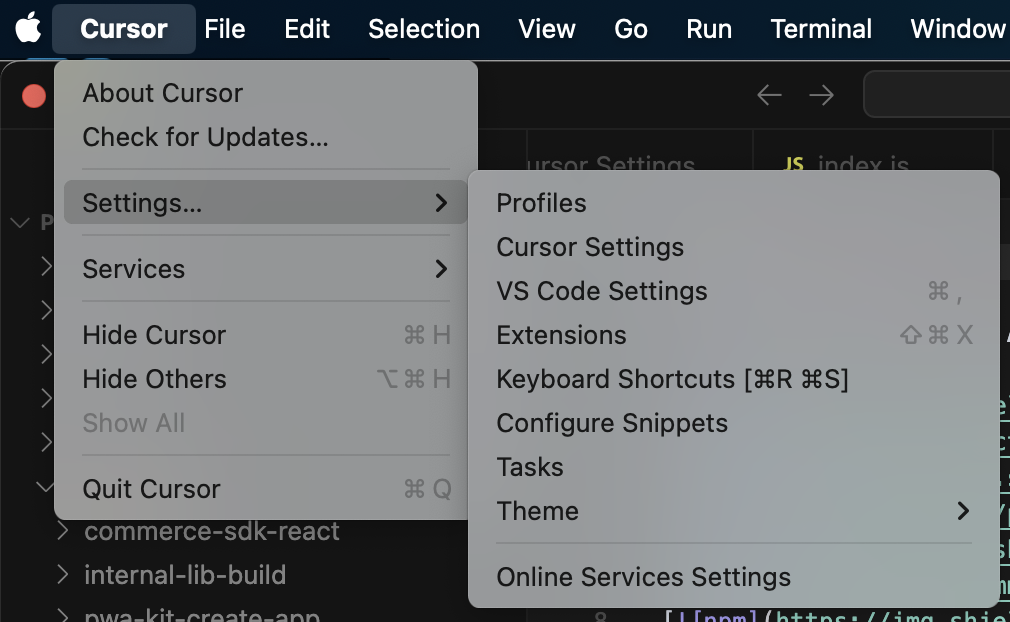Click the forward navigation arrow

(821, 95)
